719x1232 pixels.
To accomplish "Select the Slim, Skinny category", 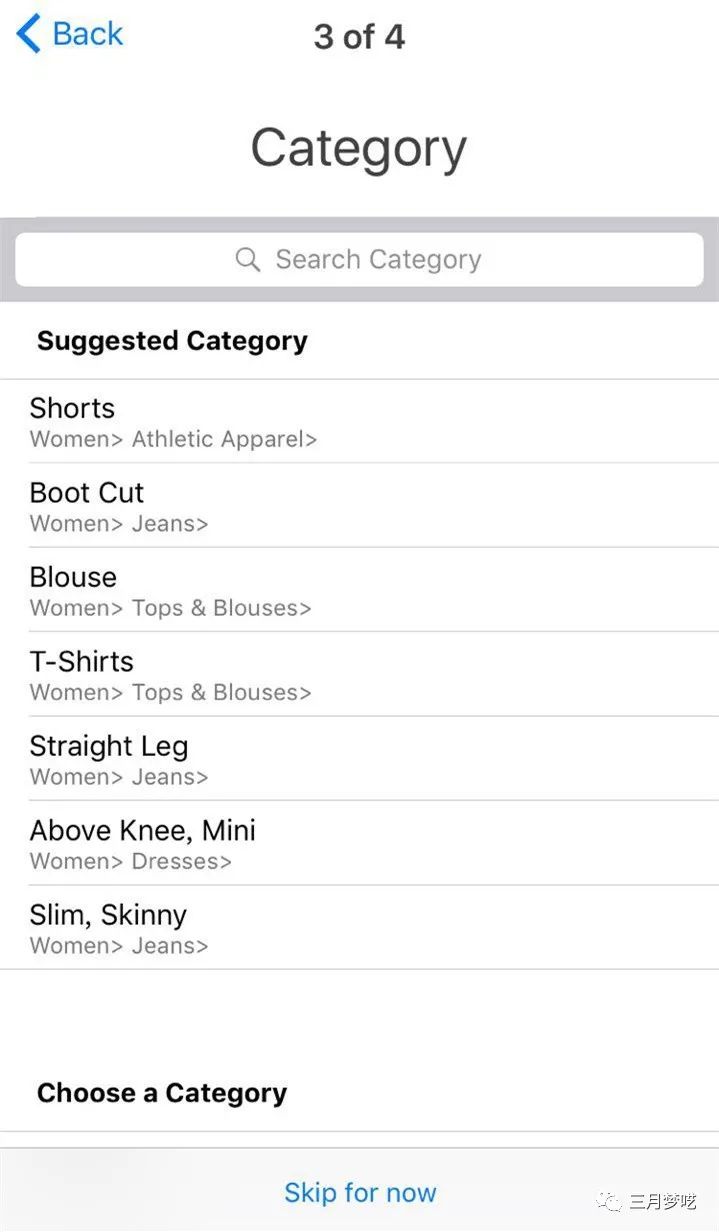I will pyautogui.click(x=108, y=915).
